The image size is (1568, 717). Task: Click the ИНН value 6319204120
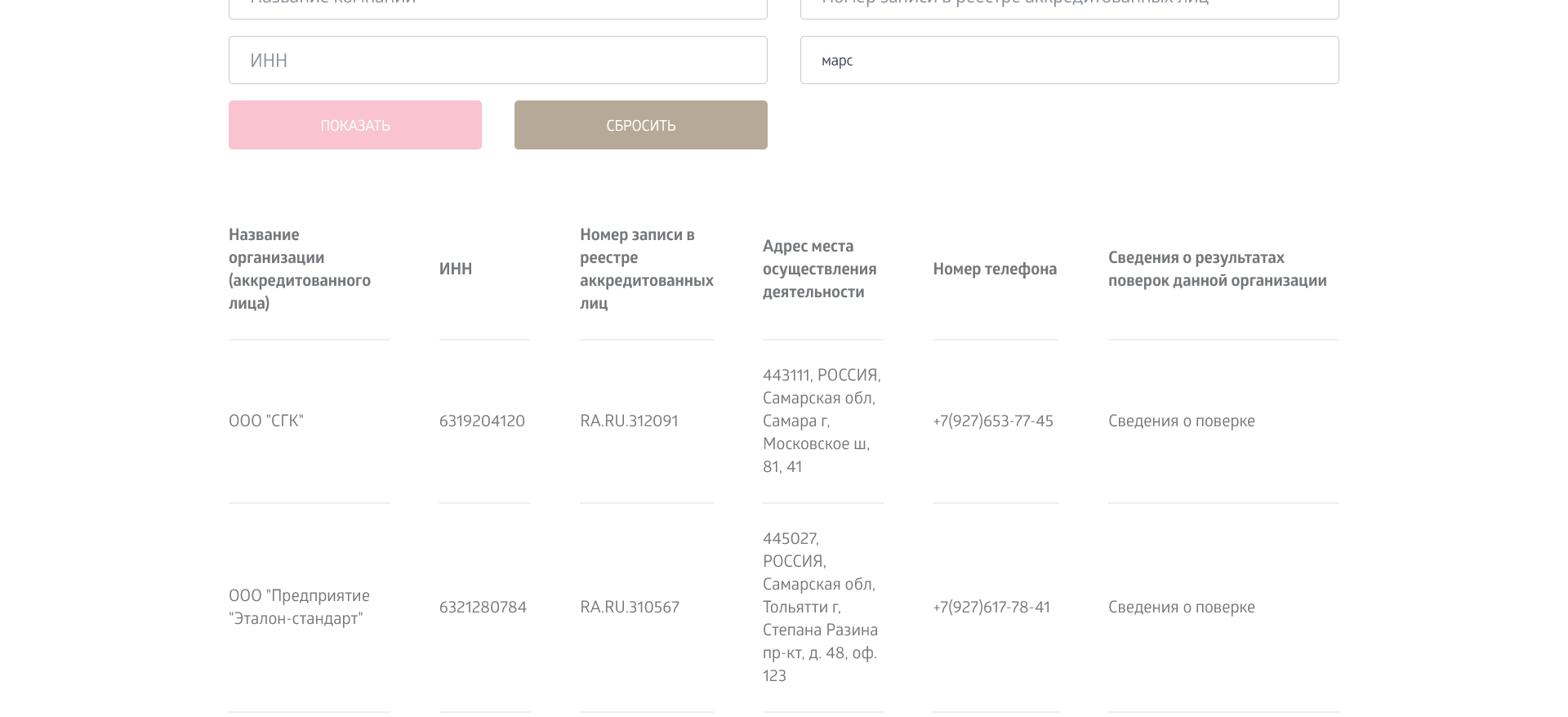point(482,421)
